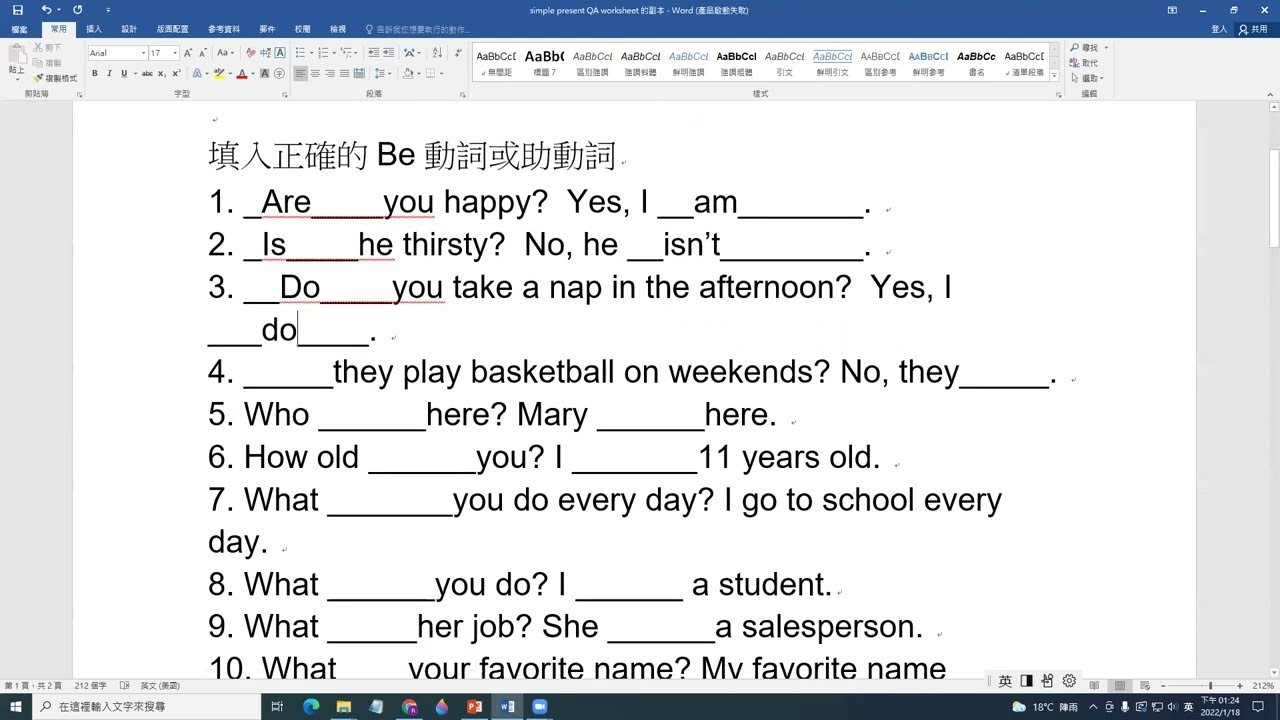Toggle bold formatting
Image resolution: width=1280 pixels, height=720 pixels.
(x=95, y=73)
